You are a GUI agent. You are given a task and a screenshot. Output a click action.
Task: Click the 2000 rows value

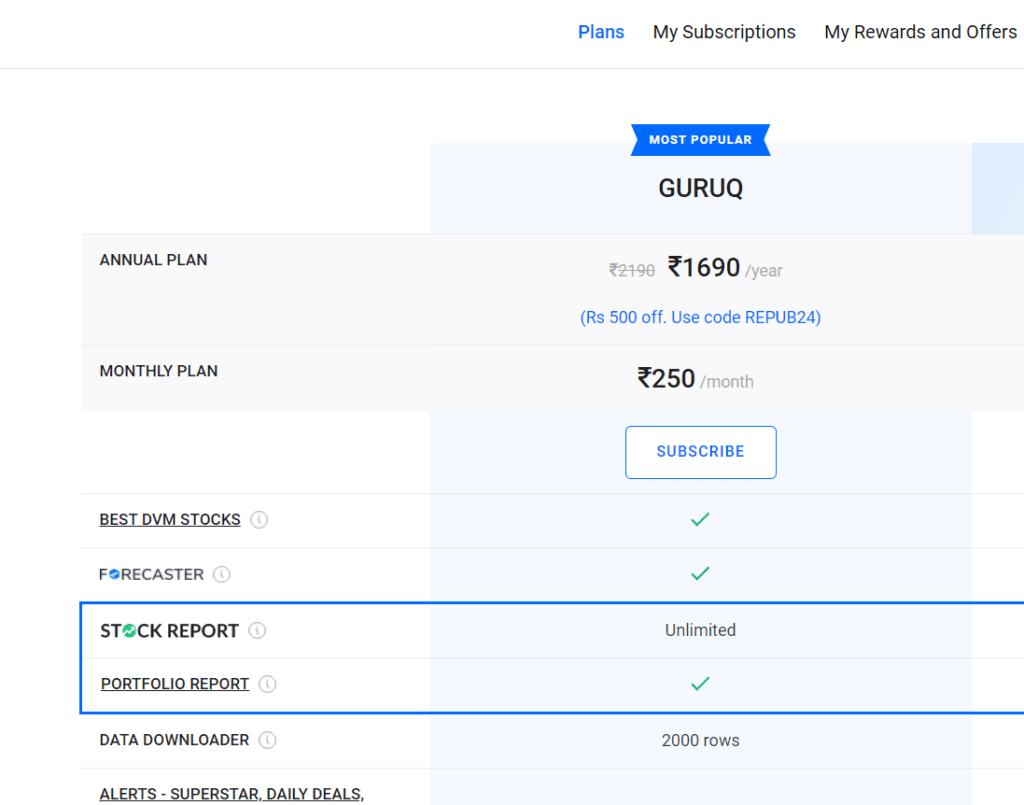coord(701,740)
